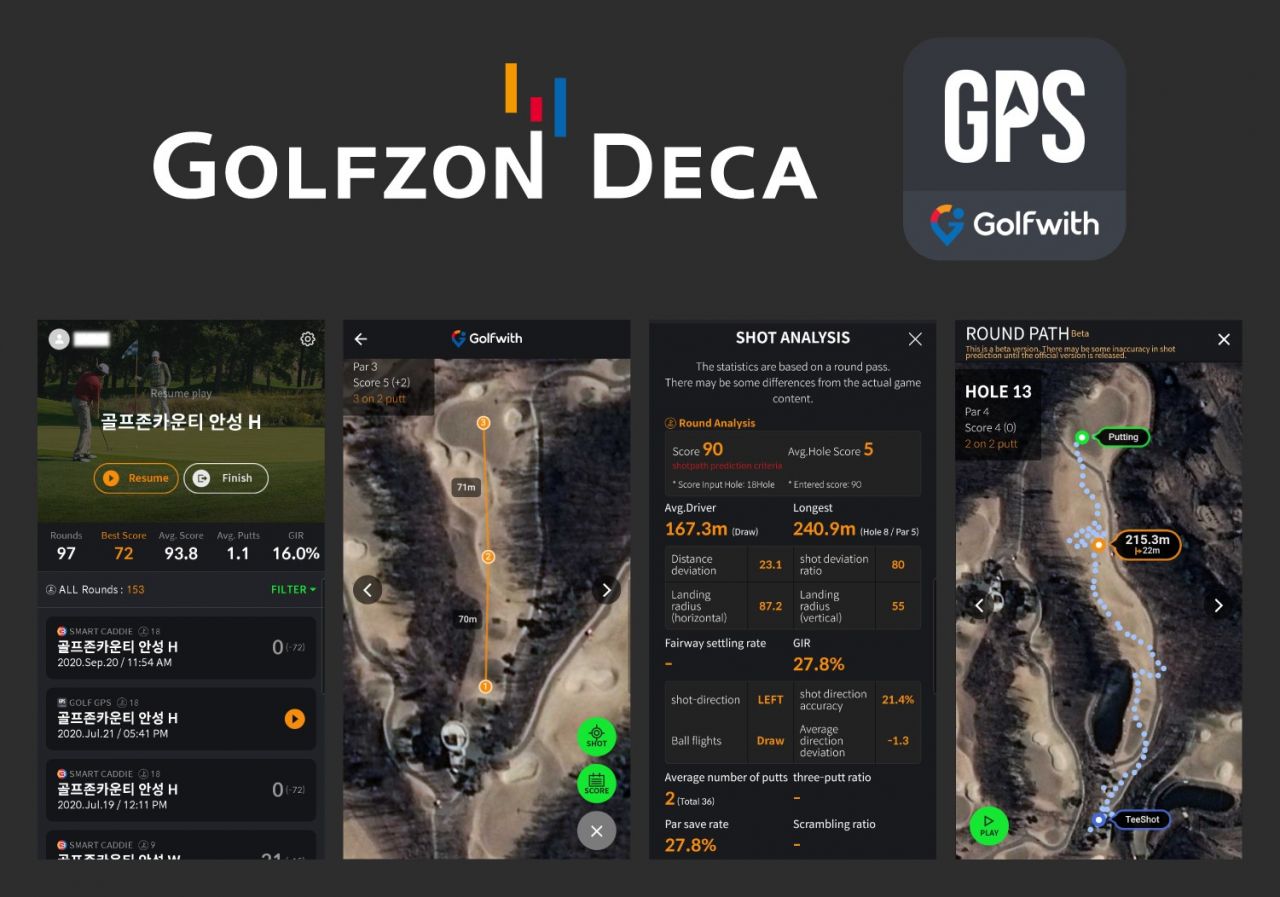
Task: Select shot-direction LEFT cell
Action: coord(770,700)
